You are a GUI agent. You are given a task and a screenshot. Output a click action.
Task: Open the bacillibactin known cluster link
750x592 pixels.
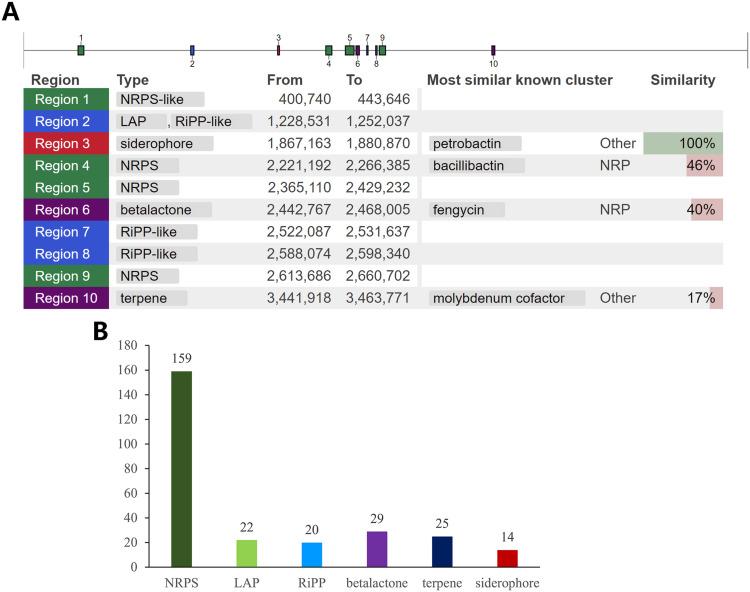coord(476,165)
